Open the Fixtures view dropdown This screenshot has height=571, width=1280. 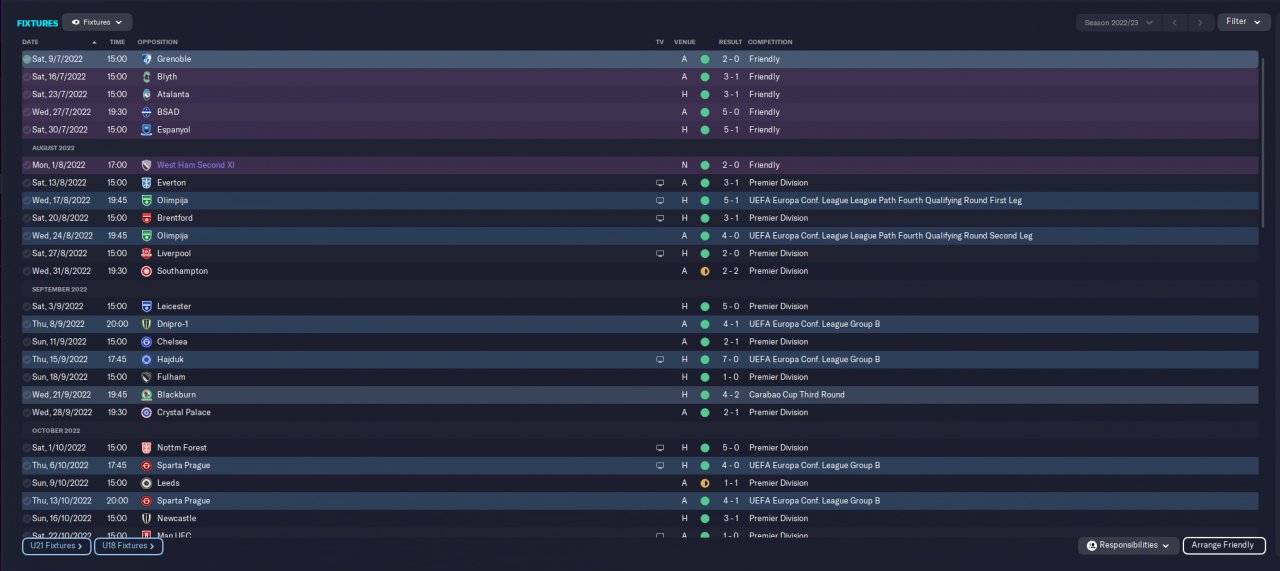[97, 22]
